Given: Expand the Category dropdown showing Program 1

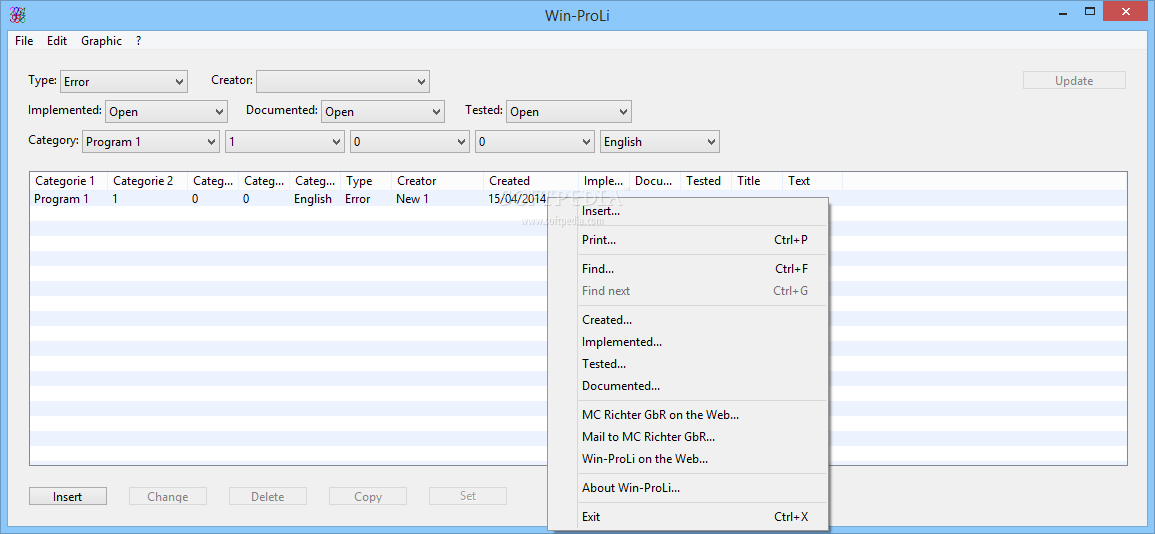Looking at the screenshot, I should 151,142.
